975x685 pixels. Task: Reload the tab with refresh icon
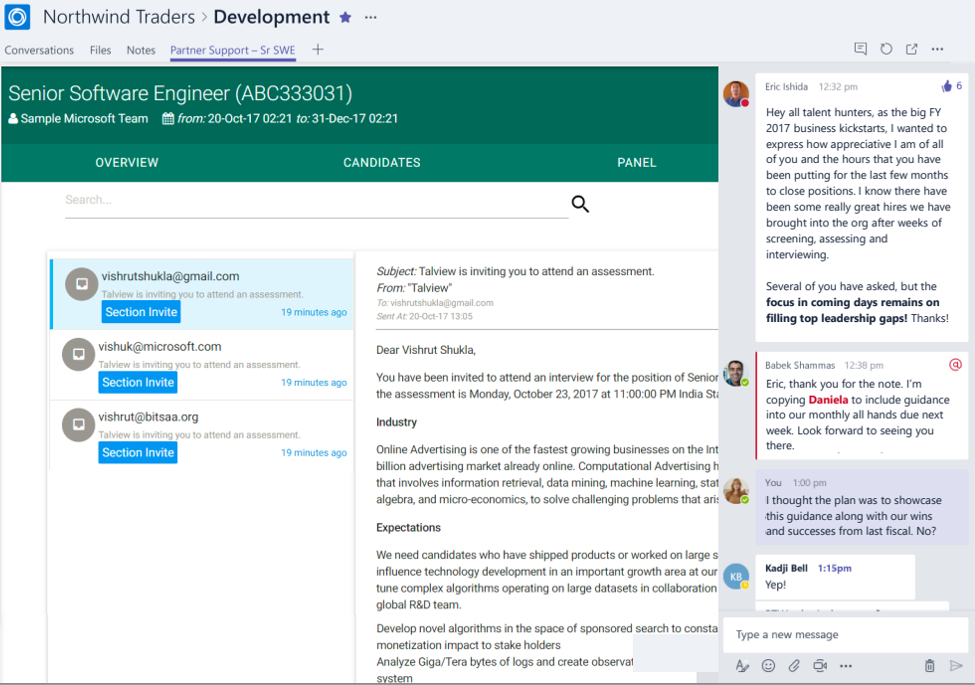886,49
